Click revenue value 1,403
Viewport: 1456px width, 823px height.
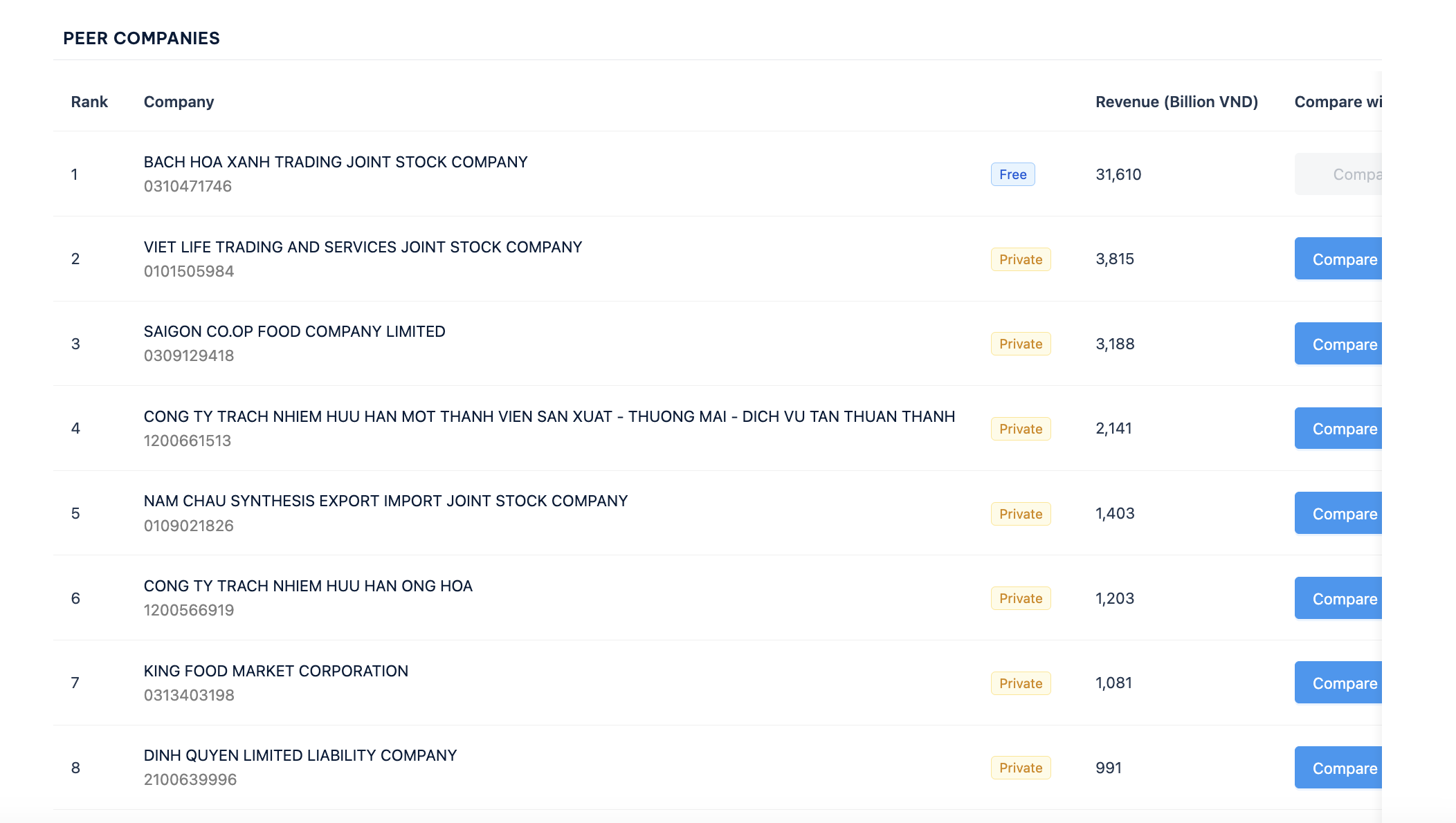click(x=1115, y=513)
